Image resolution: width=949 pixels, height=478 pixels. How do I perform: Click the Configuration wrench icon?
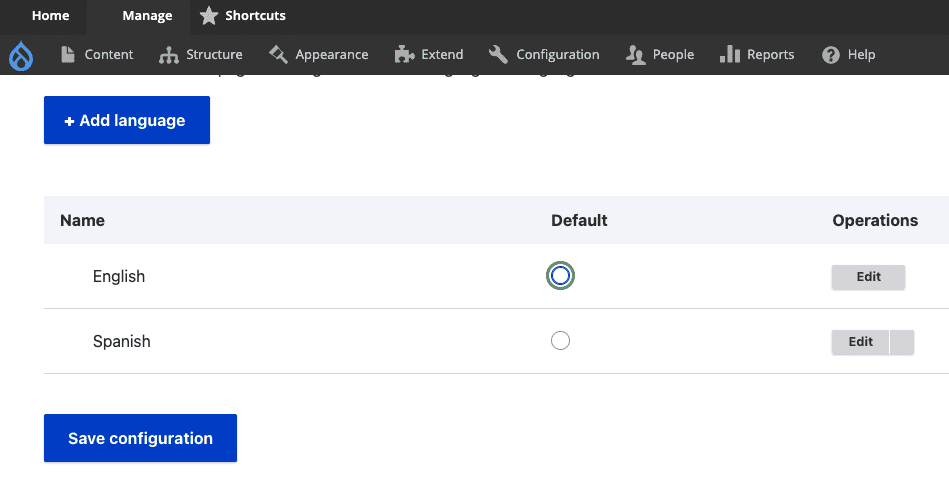pos(498,54)
